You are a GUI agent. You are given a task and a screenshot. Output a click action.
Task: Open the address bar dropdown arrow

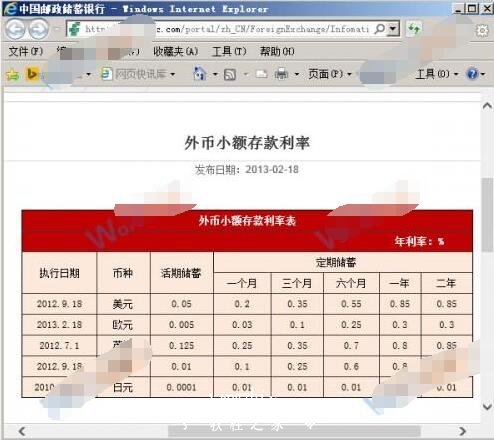pyautogui.click(x=393, y=29)
